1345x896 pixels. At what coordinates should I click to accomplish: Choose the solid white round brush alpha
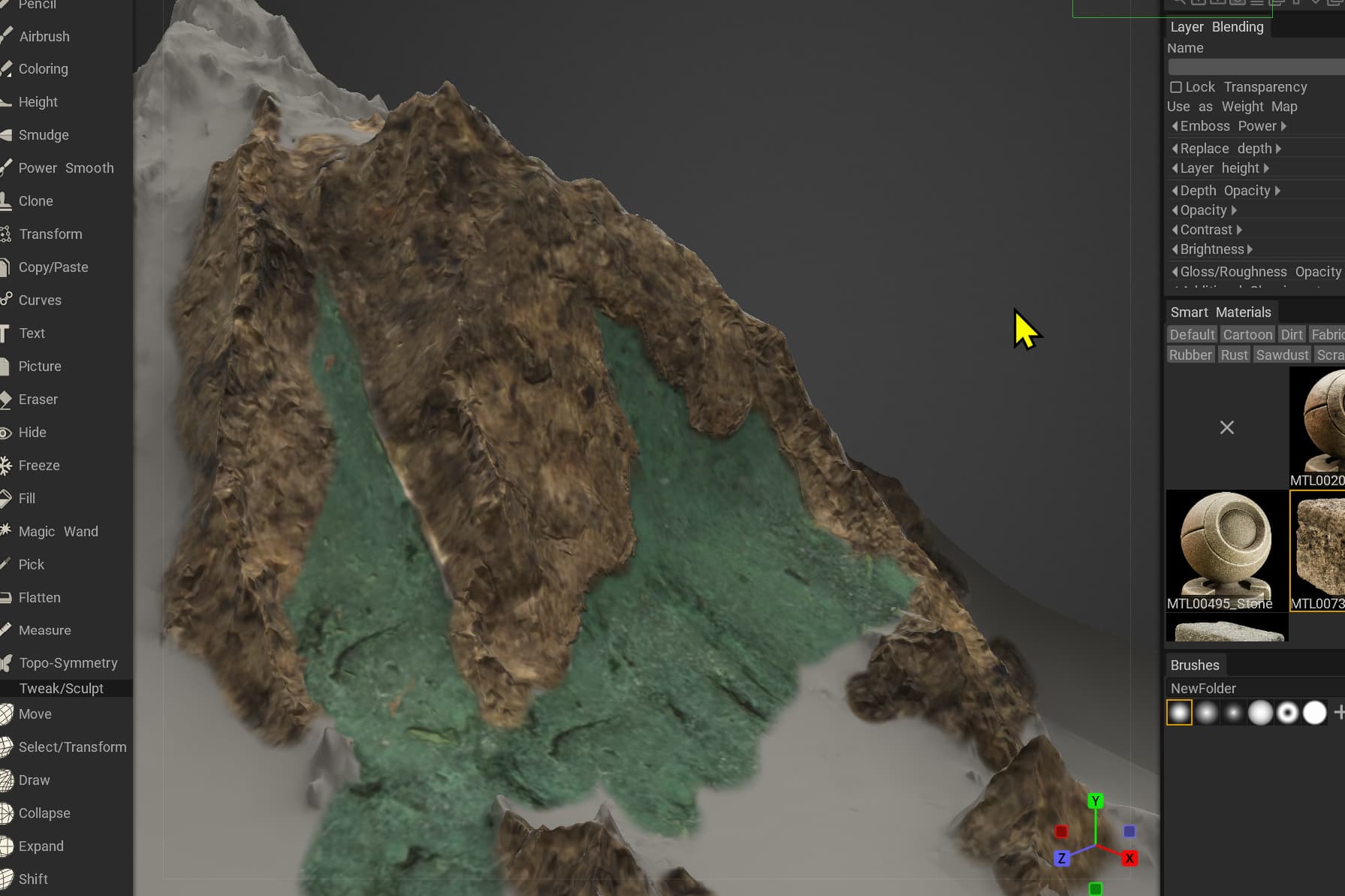1314,713
